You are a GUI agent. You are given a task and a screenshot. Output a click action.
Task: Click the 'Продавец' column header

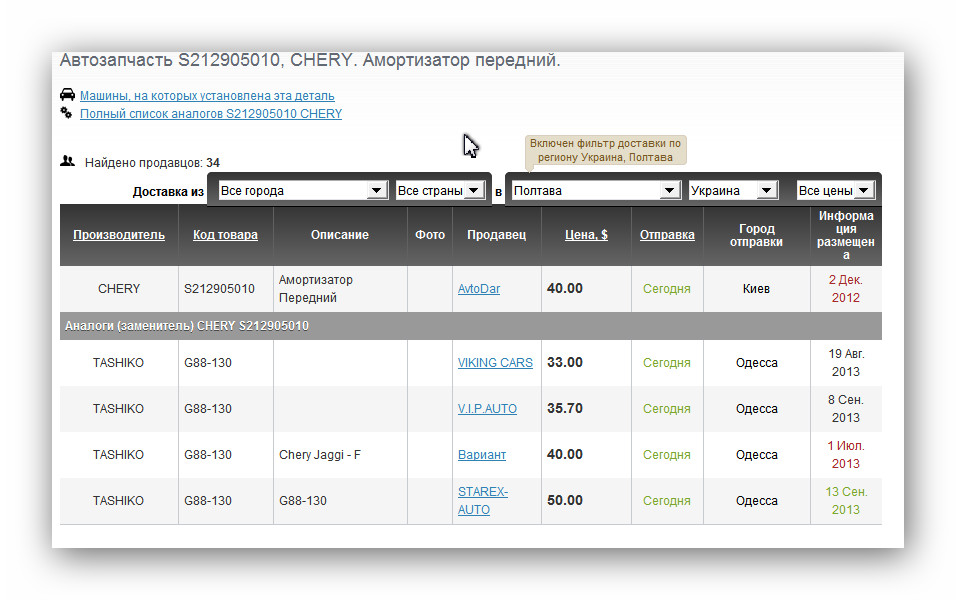496,235
